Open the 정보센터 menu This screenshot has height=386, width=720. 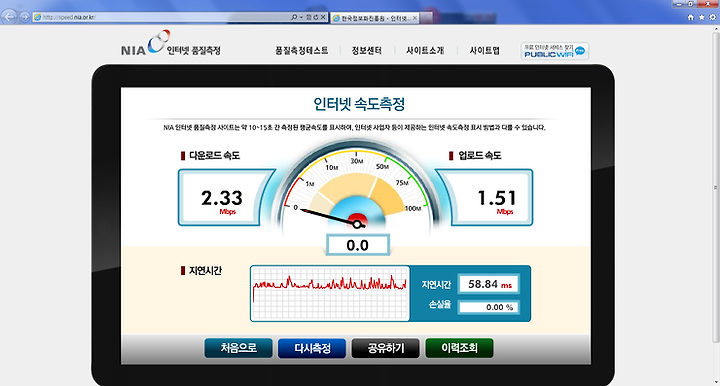click(366, 50)
